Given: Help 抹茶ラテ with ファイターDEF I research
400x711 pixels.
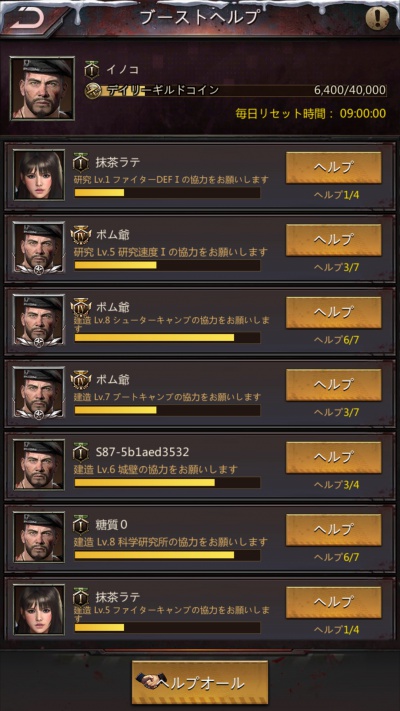Looking at the screenshot, I should (333, 167).
